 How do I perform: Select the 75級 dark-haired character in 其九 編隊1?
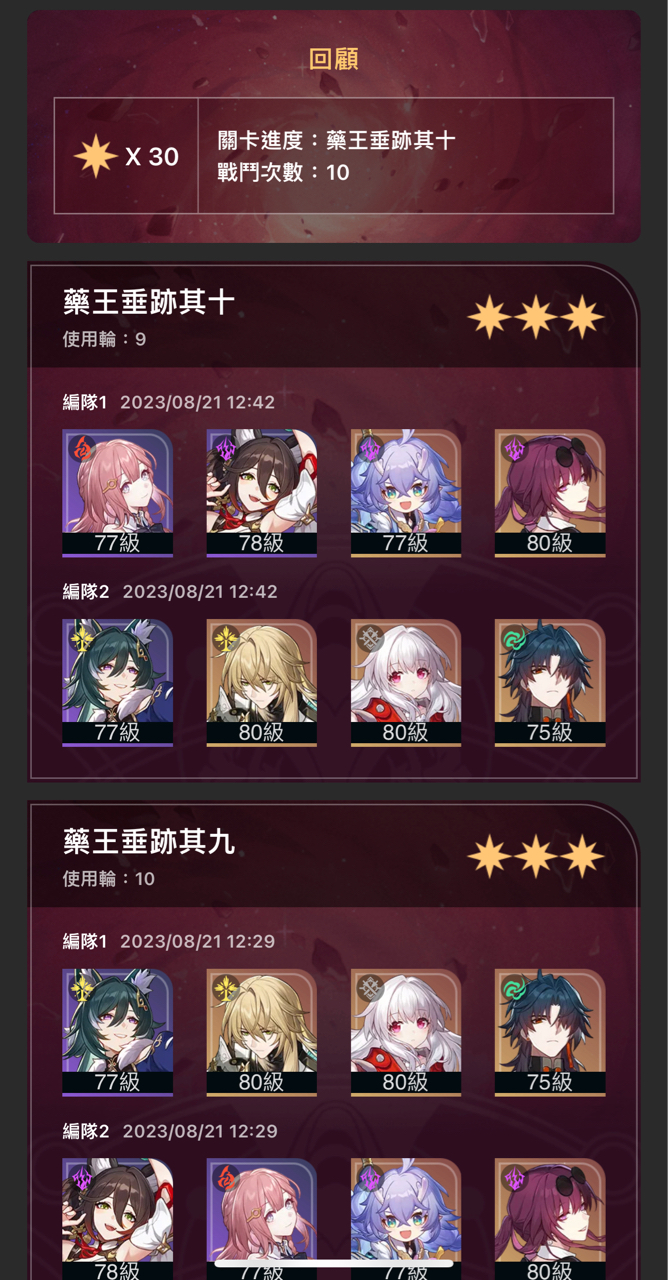[550, 1033]
